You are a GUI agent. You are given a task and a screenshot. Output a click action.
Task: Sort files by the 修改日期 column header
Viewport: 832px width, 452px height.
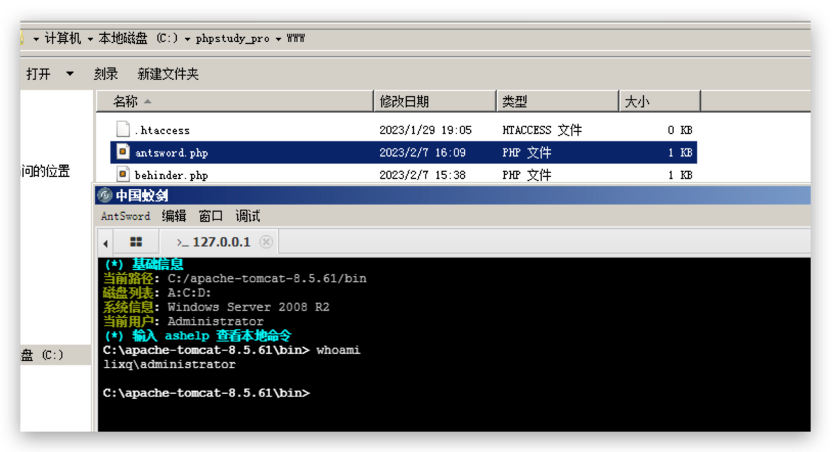(x=435, y=101)
